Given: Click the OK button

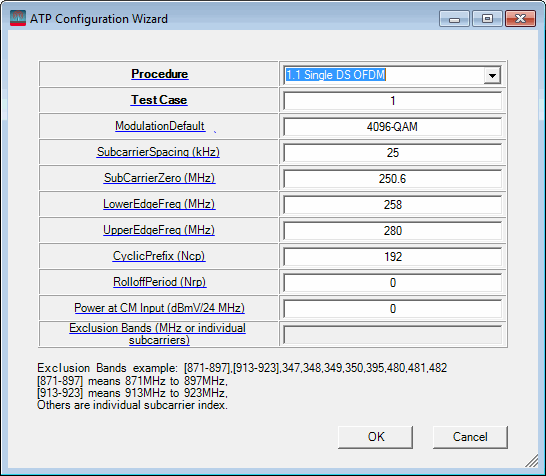Looking at the screenshot, I should [x=375, y=437].
